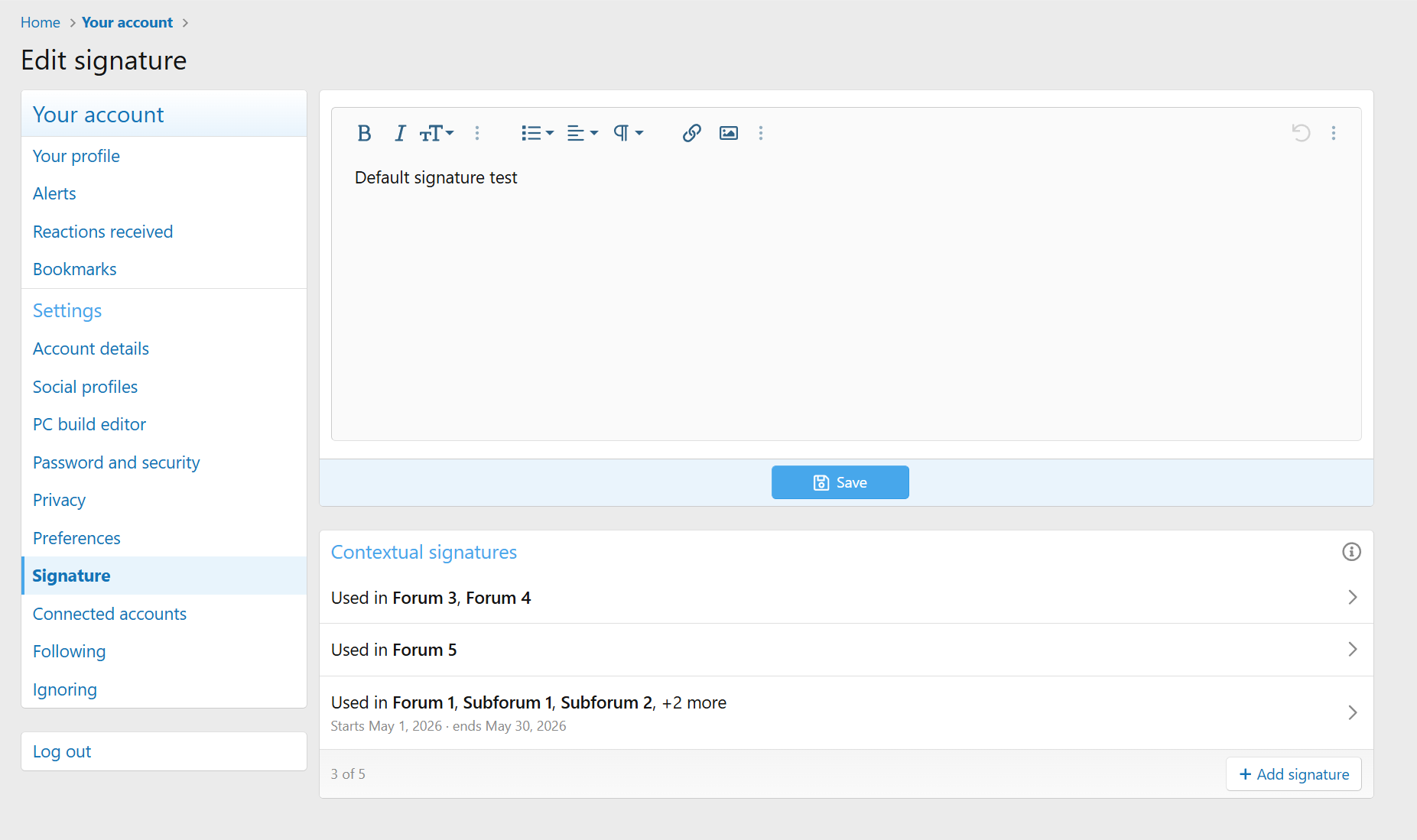Screen dimensions: 1417x840
Task: Go to Password and security settings
Action: 116,462
